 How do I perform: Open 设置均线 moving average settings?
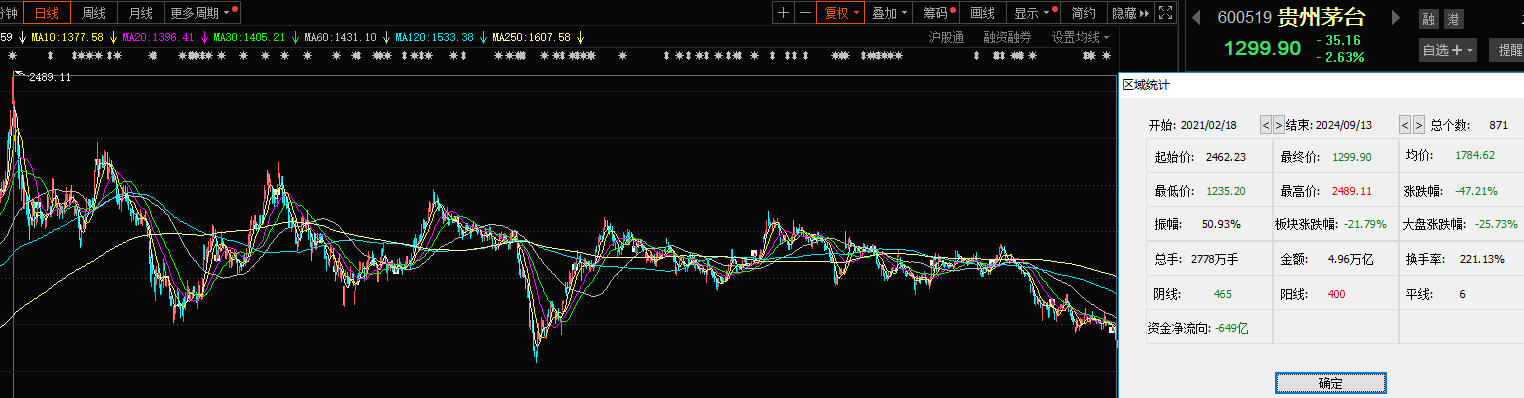1080,37
